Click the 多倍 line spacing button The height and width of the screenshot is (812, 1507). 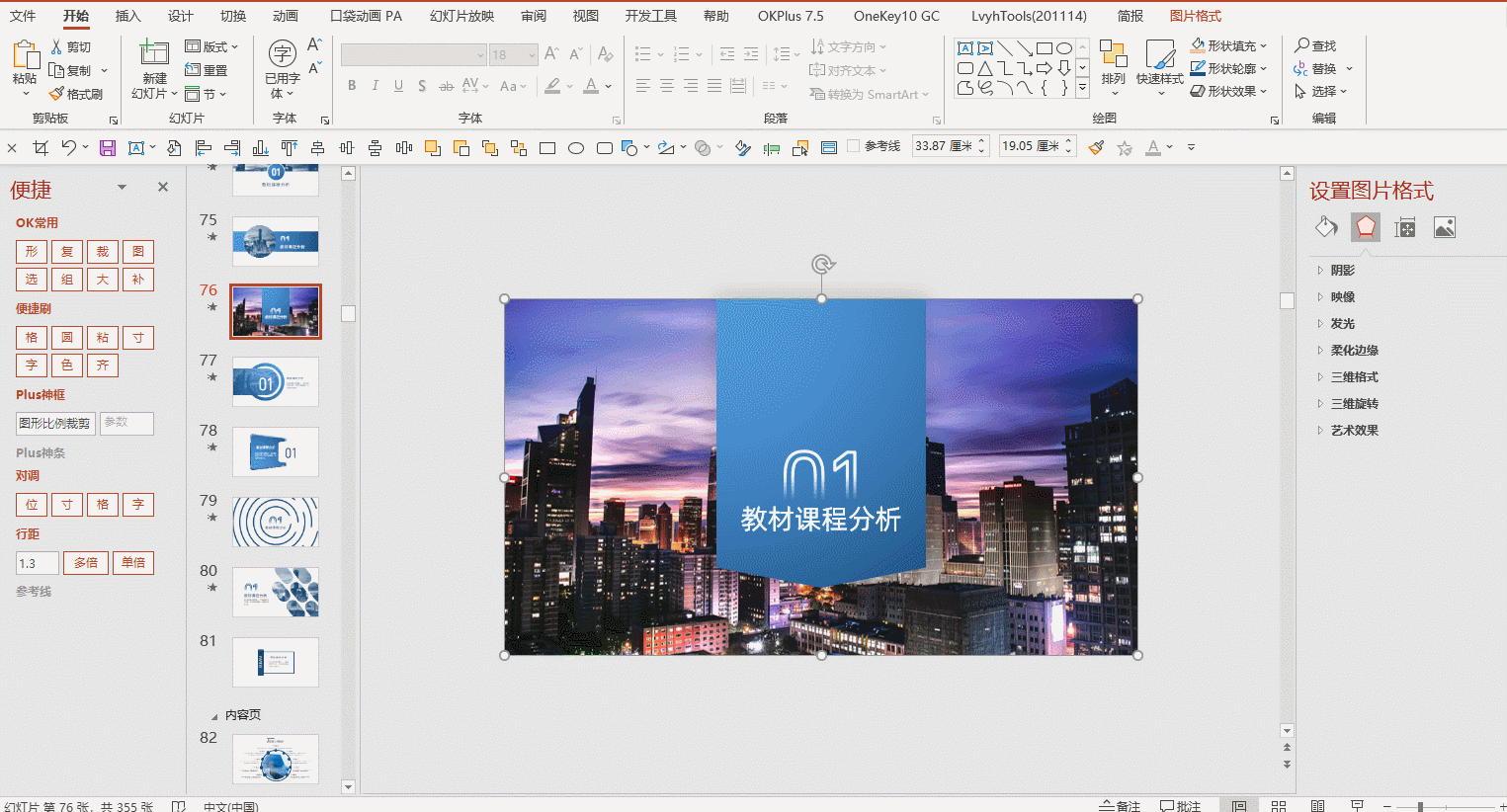click(x=86, y=563)
